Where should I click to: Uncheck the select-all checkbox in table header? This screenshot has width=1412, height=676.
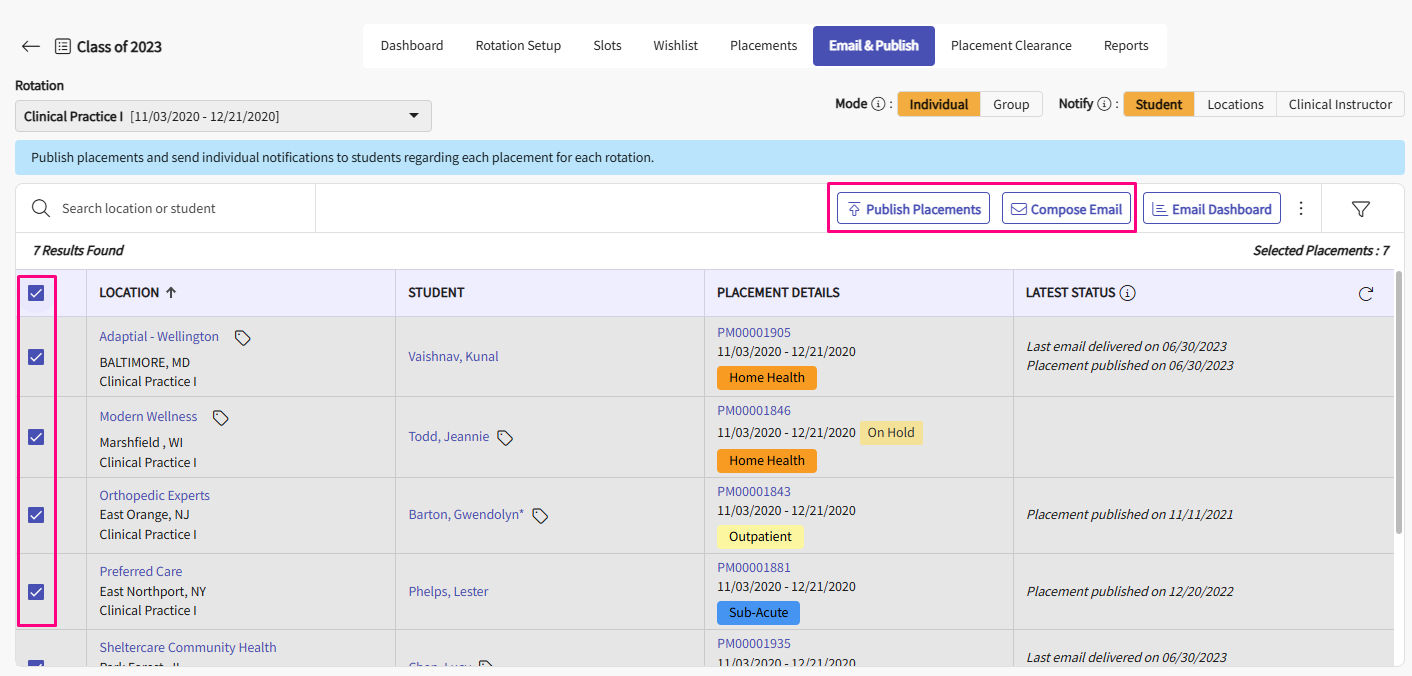[x=36, y=293]
